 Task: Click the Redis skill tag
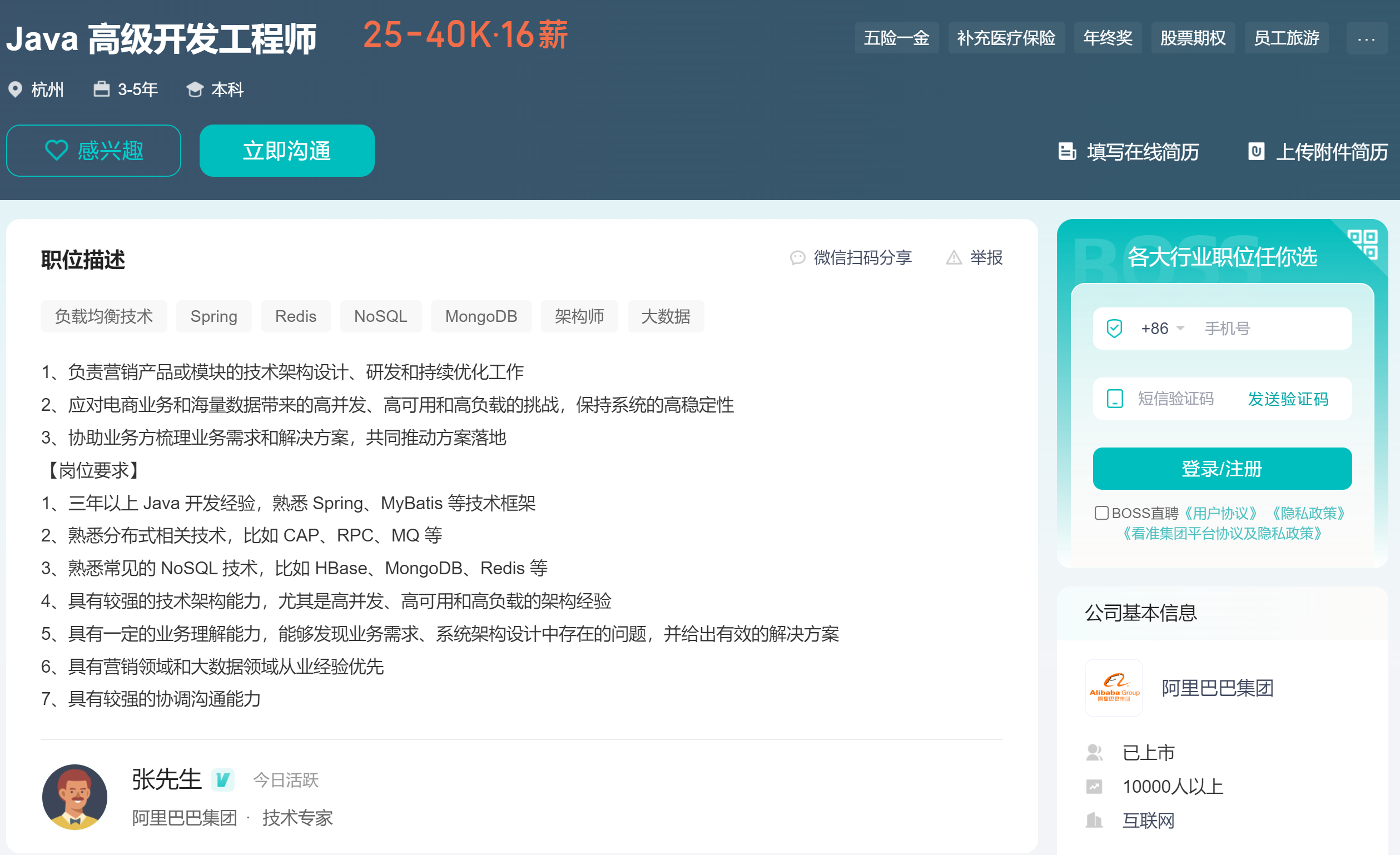[x=295, y=316]
